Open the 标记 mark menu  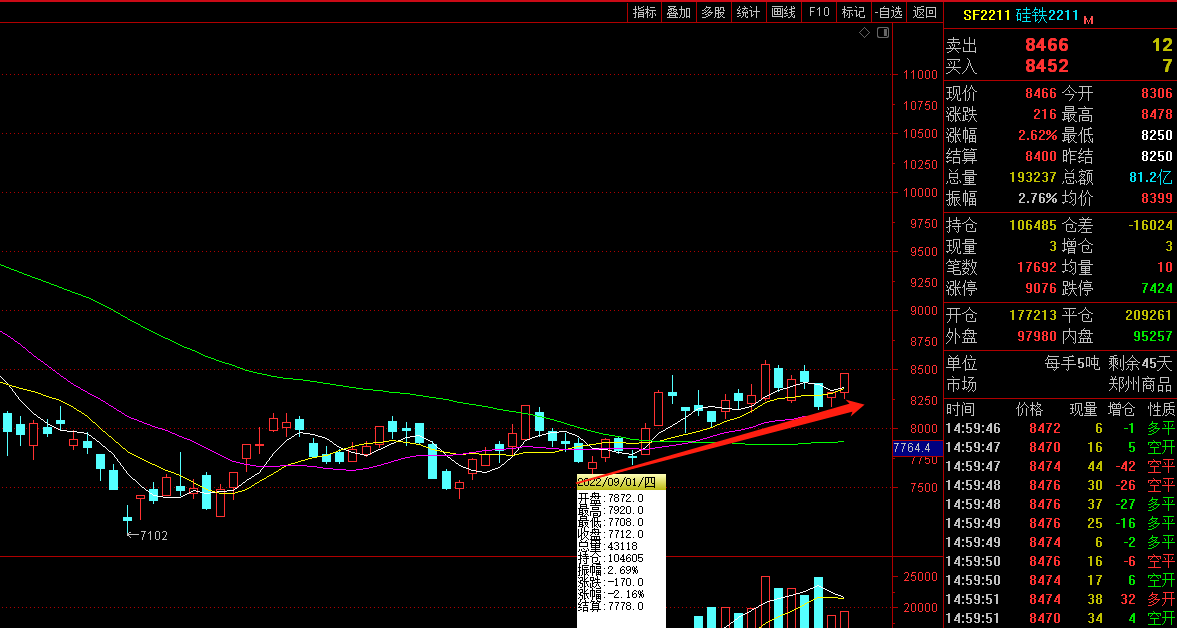[853, 13]
